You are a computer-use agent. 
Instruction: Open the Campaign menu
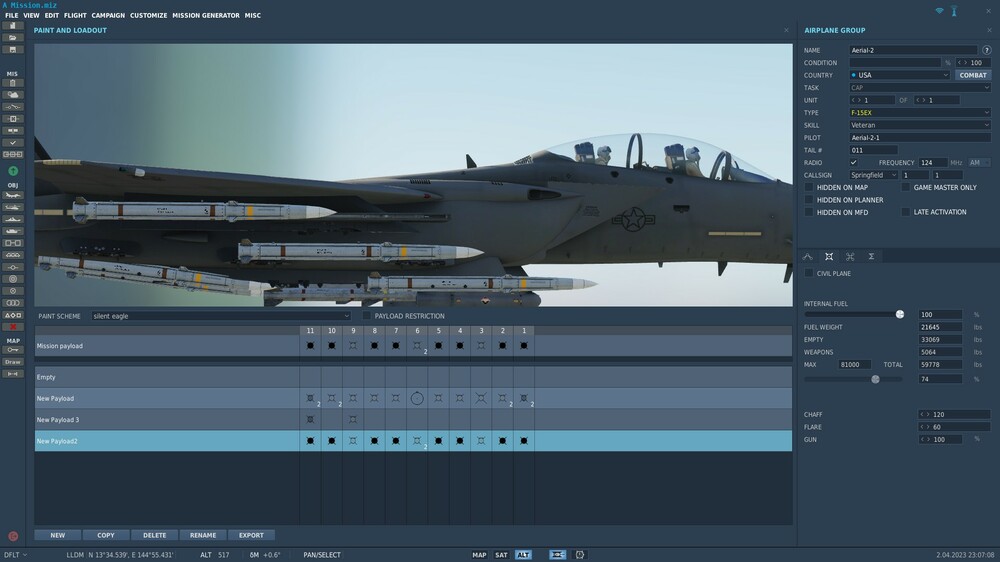[x=108, y=16]
